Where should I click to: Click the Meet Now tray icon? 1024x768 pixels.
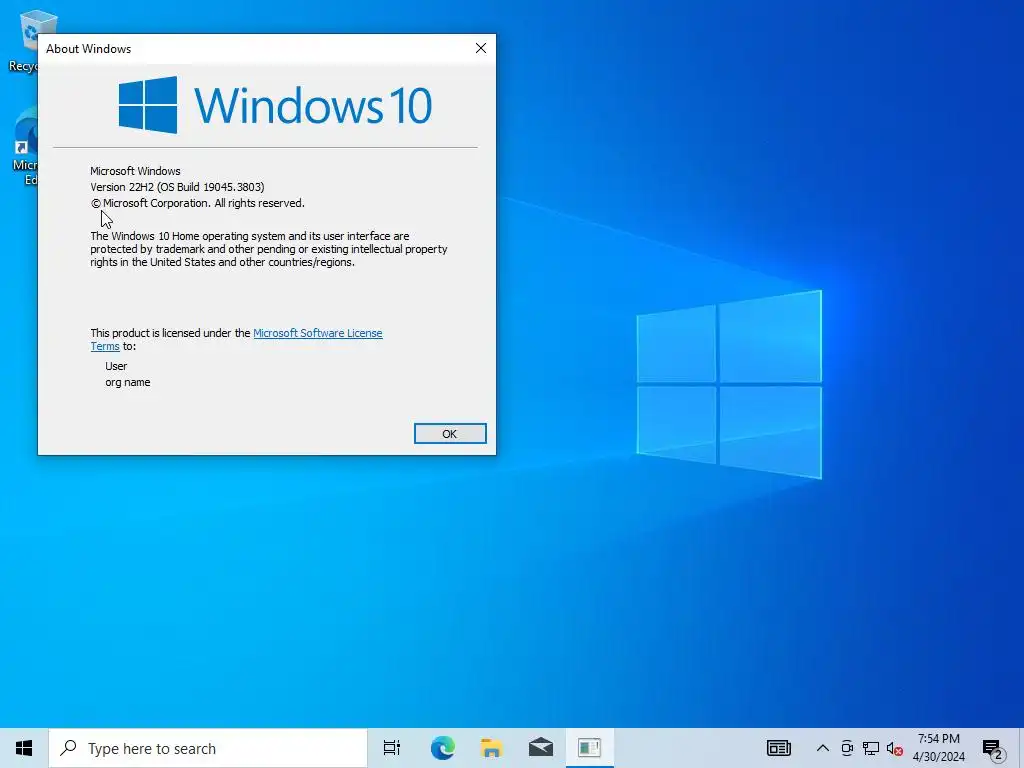coord(847,748)
